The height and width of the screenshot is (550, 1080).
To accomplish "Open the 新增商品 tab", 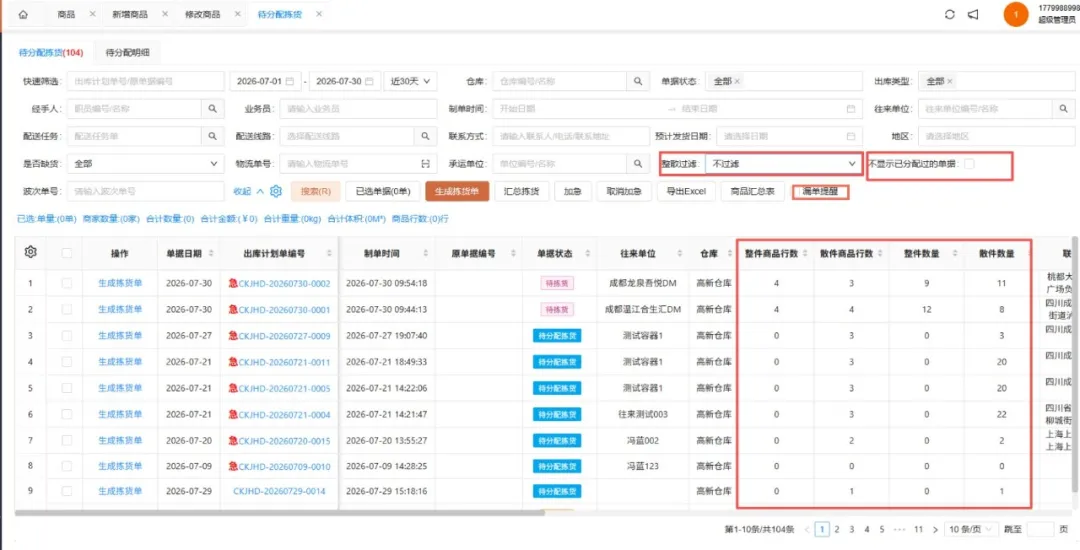I will click(130, 14).
